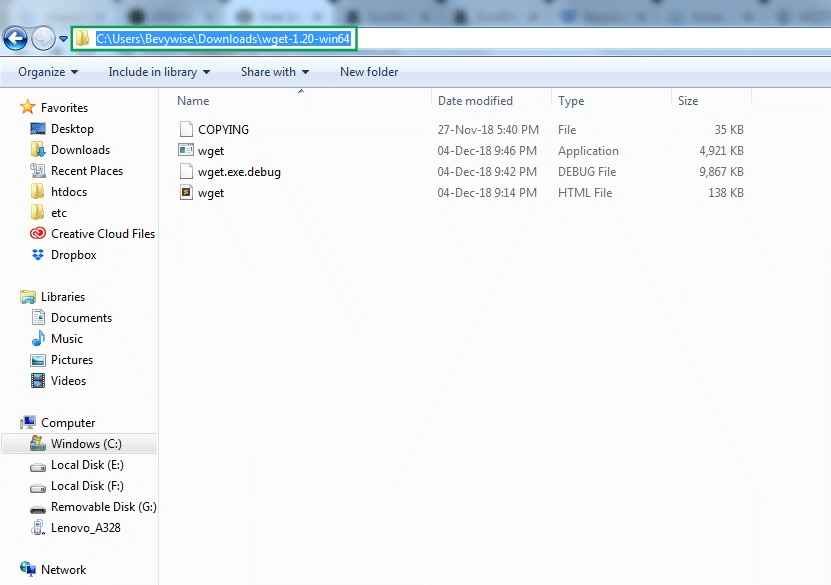Screen dimensions: 831x585
Task: Select the COPYING file icon
Action: point(186,129)
